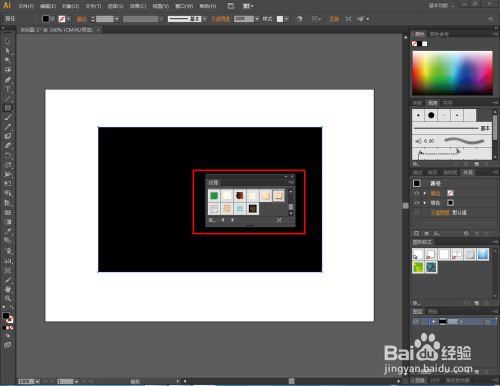The height and width of the screenshot is (386, 500).
Task: Select the Type (T) tool
Action: tap(8, 89)
